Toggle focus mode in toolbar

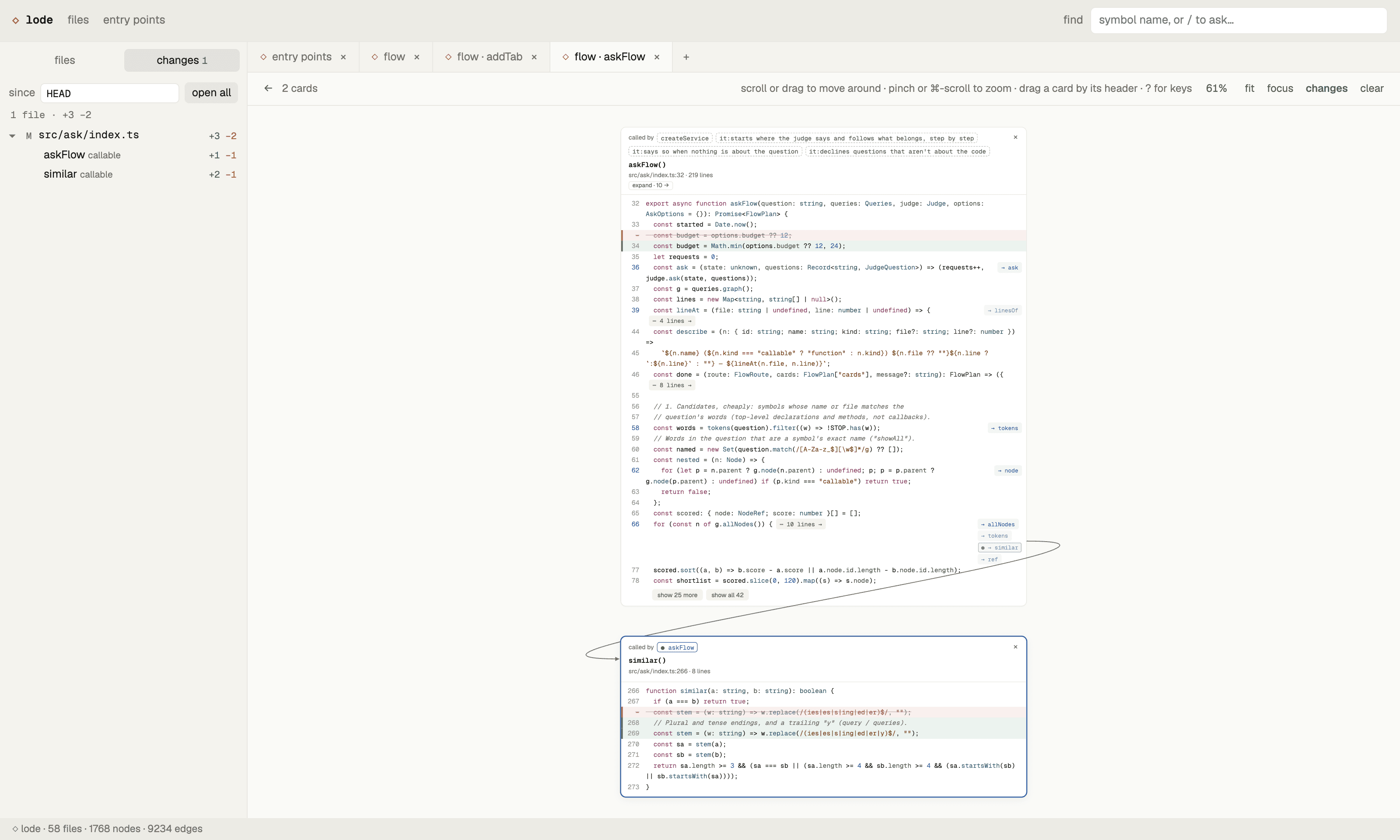coord(1279,88)
